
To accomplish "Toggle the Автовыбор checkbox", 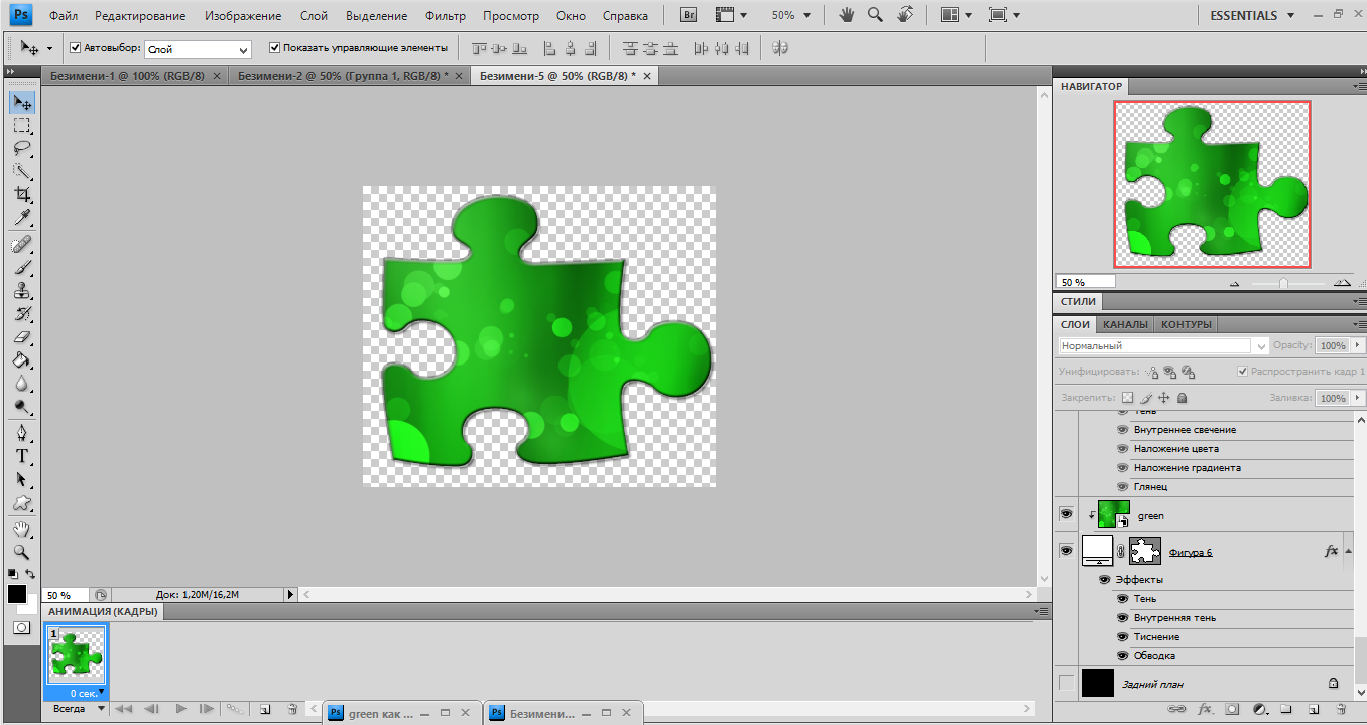I will click(x=76, y=48).
